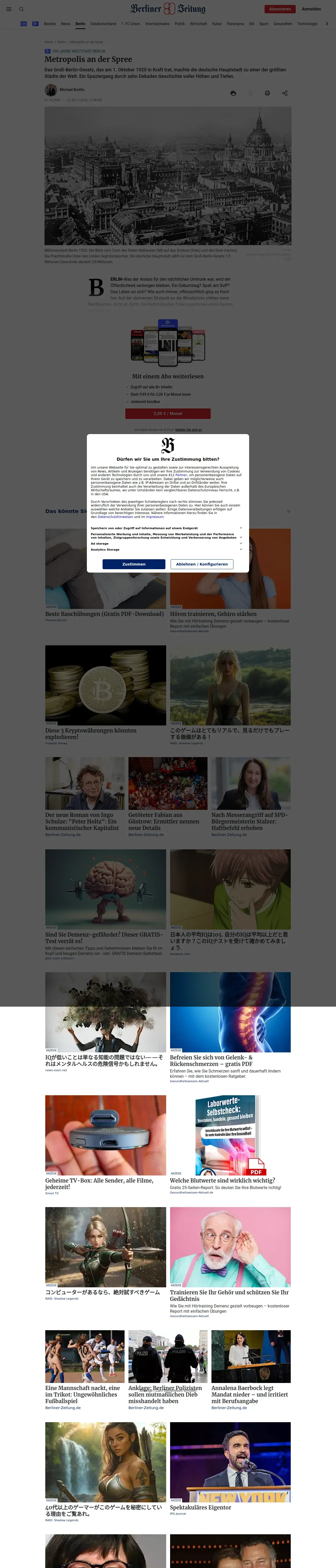Screen dimensions: 336x1568
Task: Open 'Sind Sie Demenz-gefährdet?' ad
Action: pos(104,937)
